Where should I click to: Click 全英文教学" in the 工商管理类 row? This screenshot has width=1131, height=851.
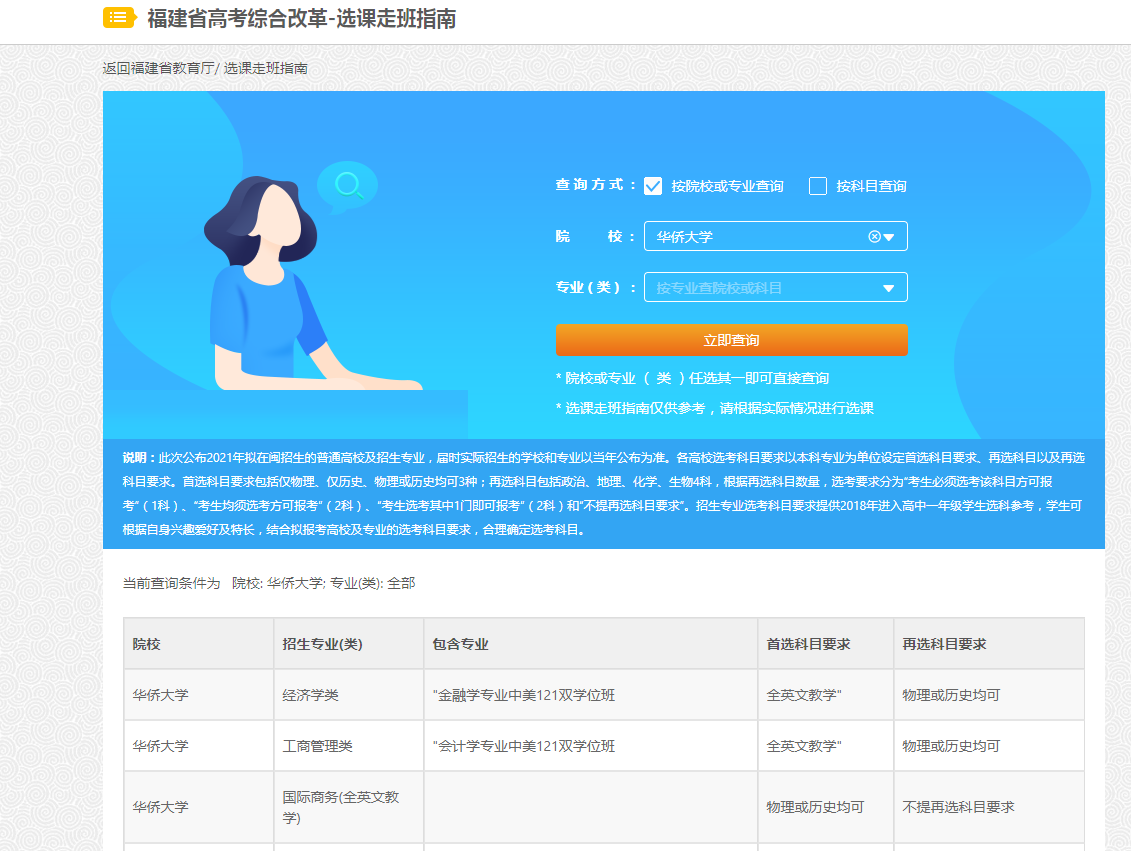[825, 746]
